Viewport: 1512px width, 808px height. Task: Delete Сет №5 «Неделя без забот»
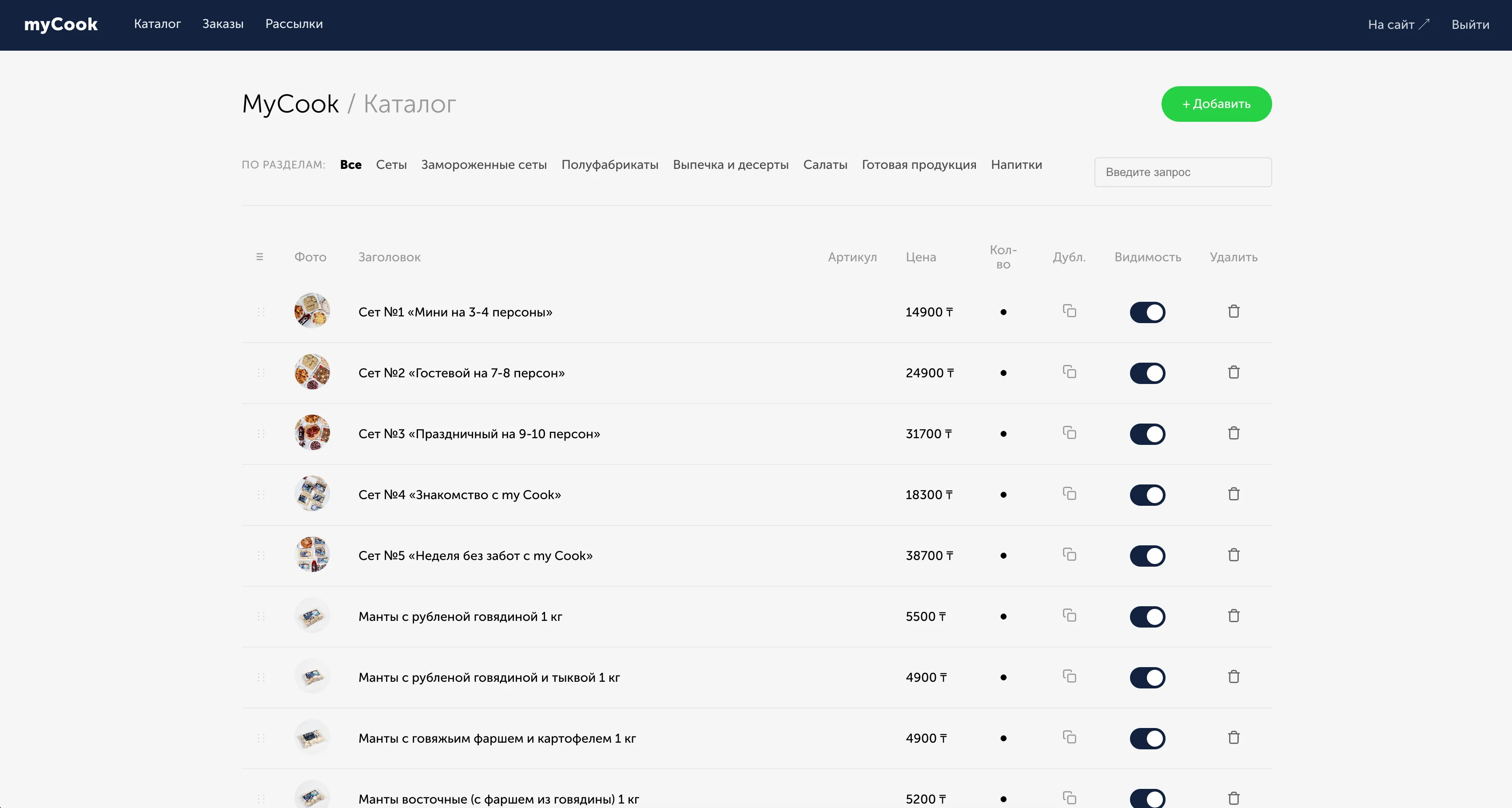point(1234,555)
